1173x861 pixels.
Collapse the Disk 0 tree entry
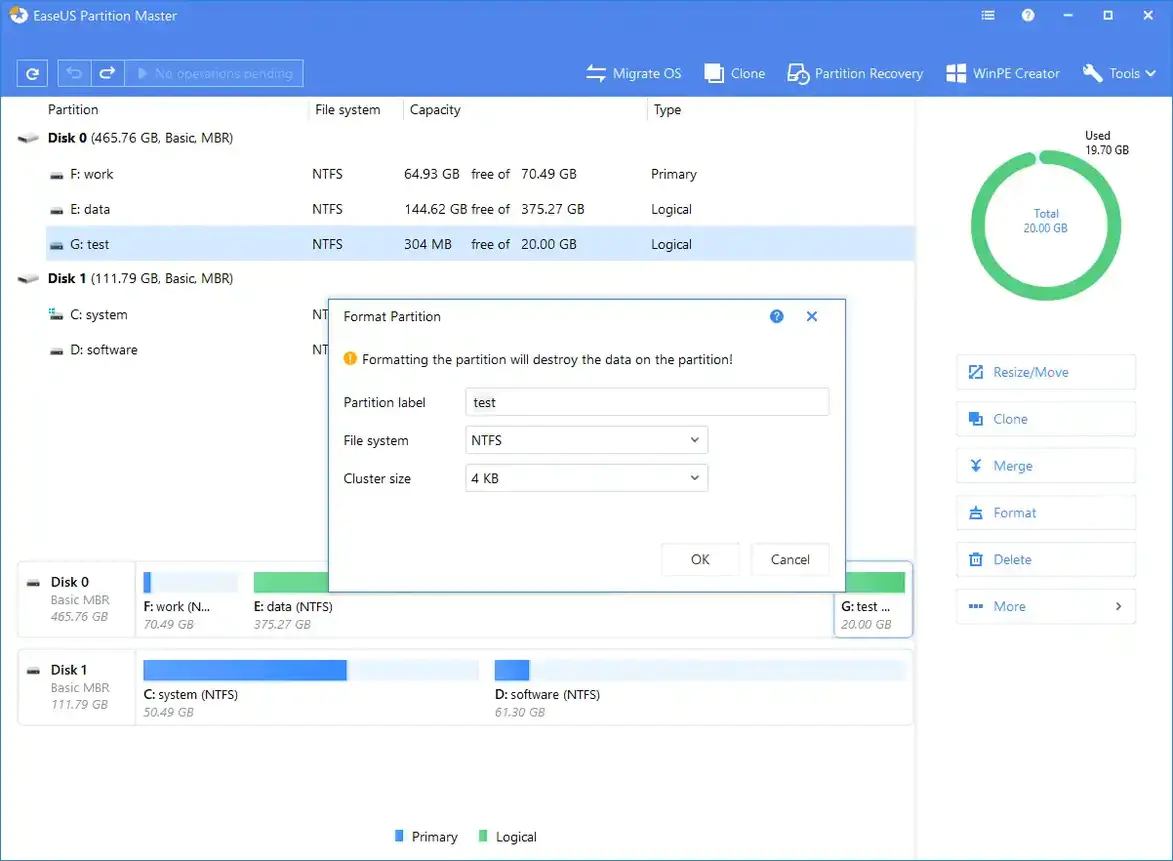click(x=28, y=138)
